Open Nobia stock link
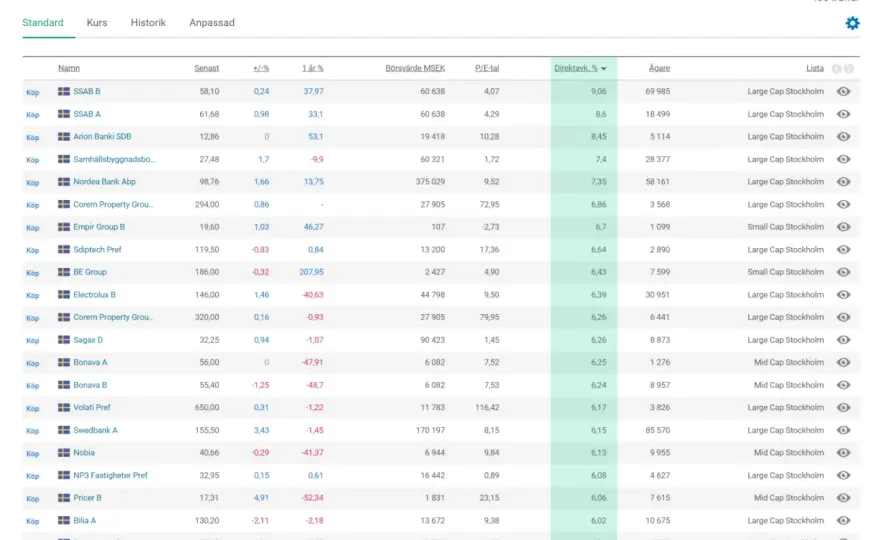This screenshot has width=880, height=540. (84, 452)
